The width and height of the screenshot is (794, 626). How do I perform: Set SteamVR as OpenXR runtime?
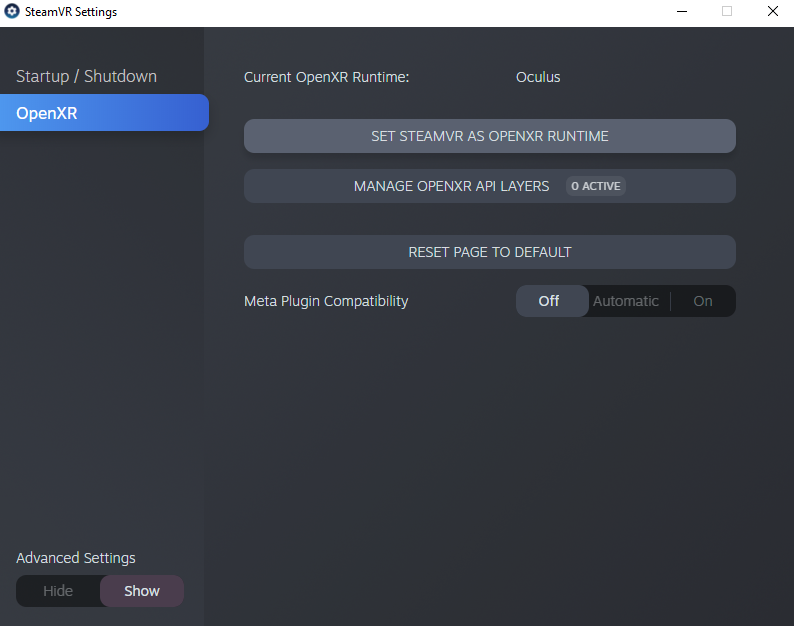[489, 136]
